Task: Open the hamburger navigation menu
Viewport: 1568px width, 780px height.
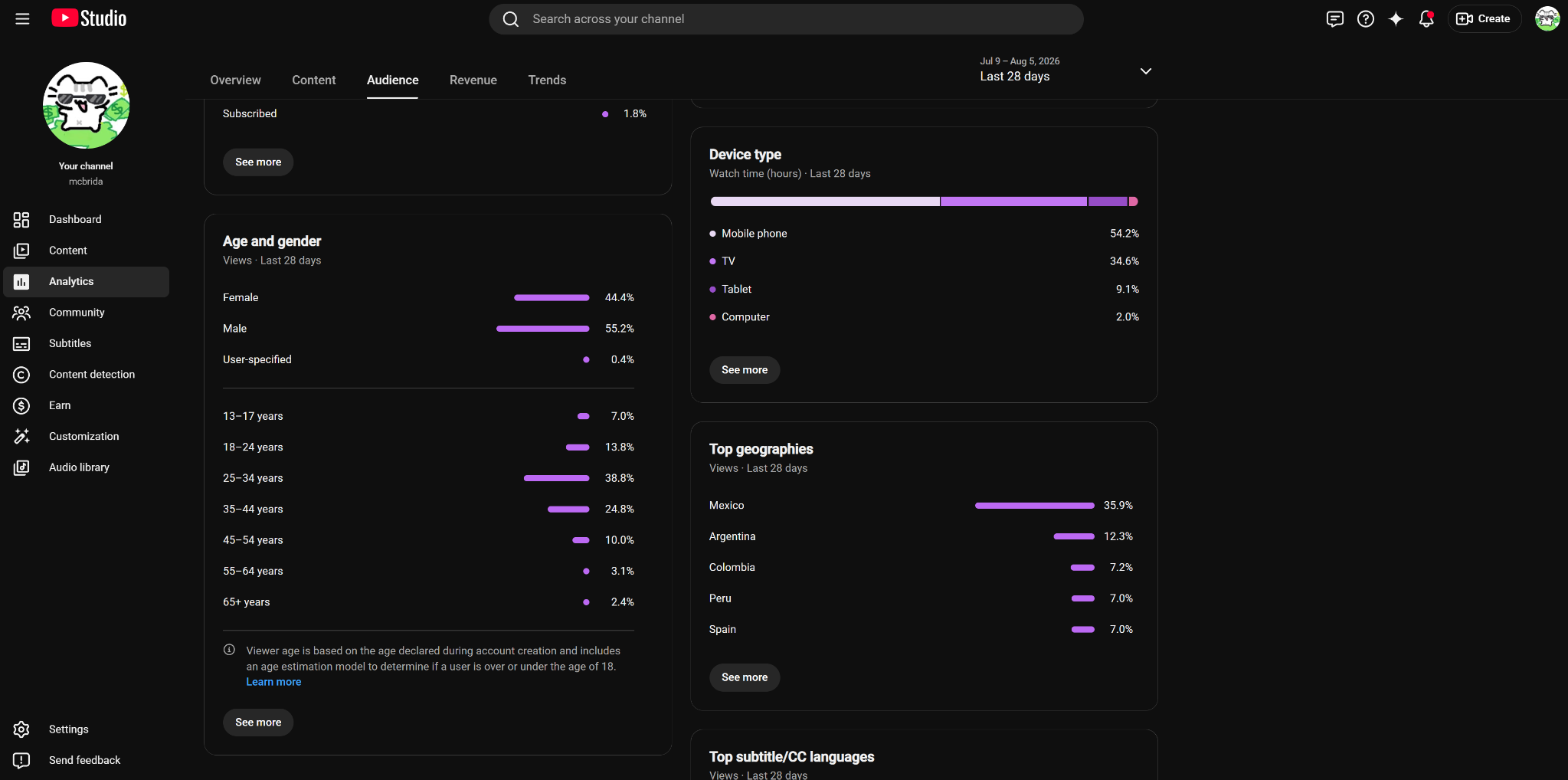Action: coord(22,18)
